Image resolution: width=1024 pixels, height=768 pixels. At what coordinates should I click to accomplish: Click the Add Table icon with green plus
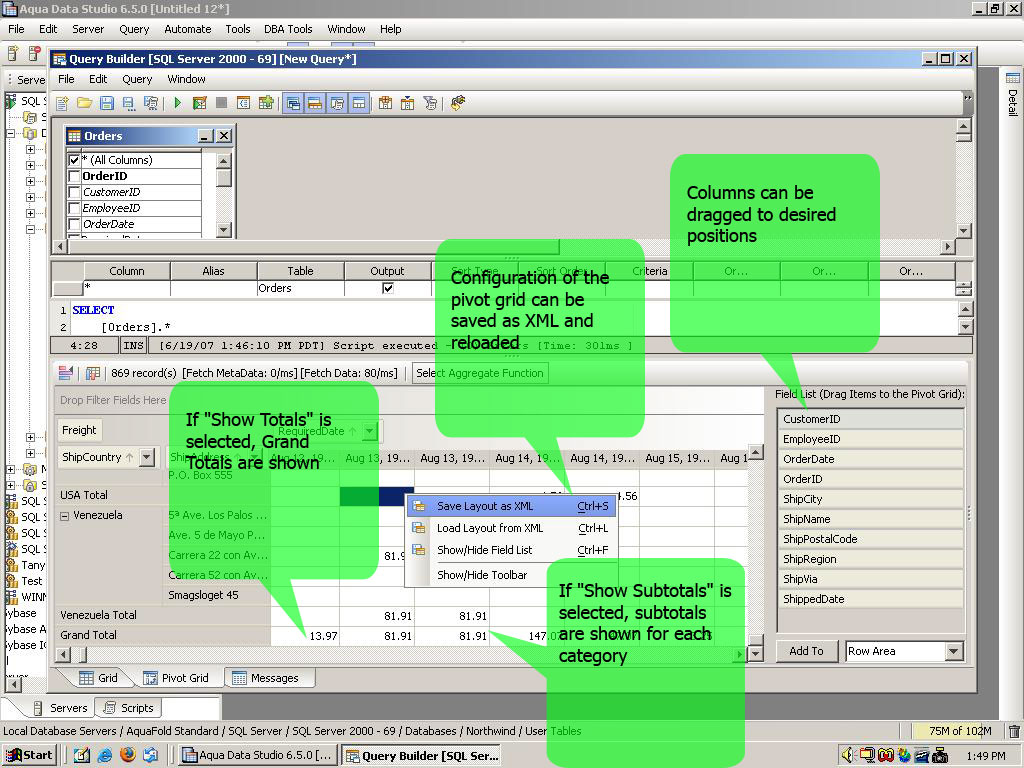266,103
